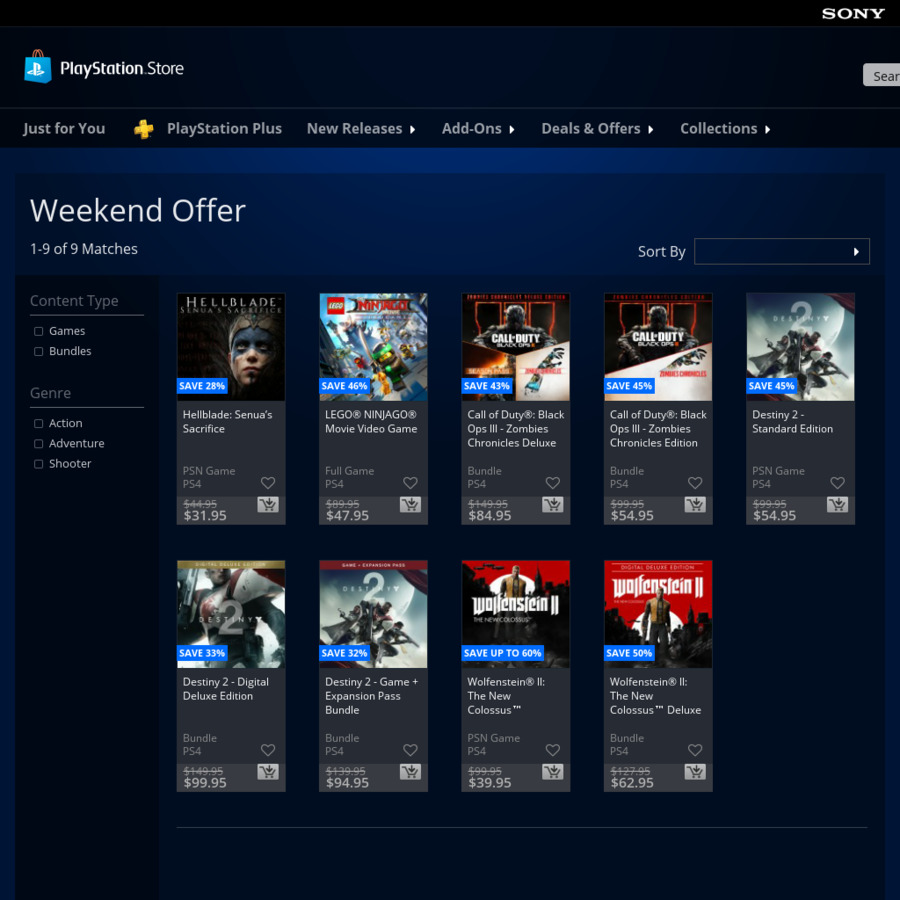900x900 pixels.
Task: Open Destiny 2 Digital Deluxe cover (SAVE 33%)
Action: (231, 614)
